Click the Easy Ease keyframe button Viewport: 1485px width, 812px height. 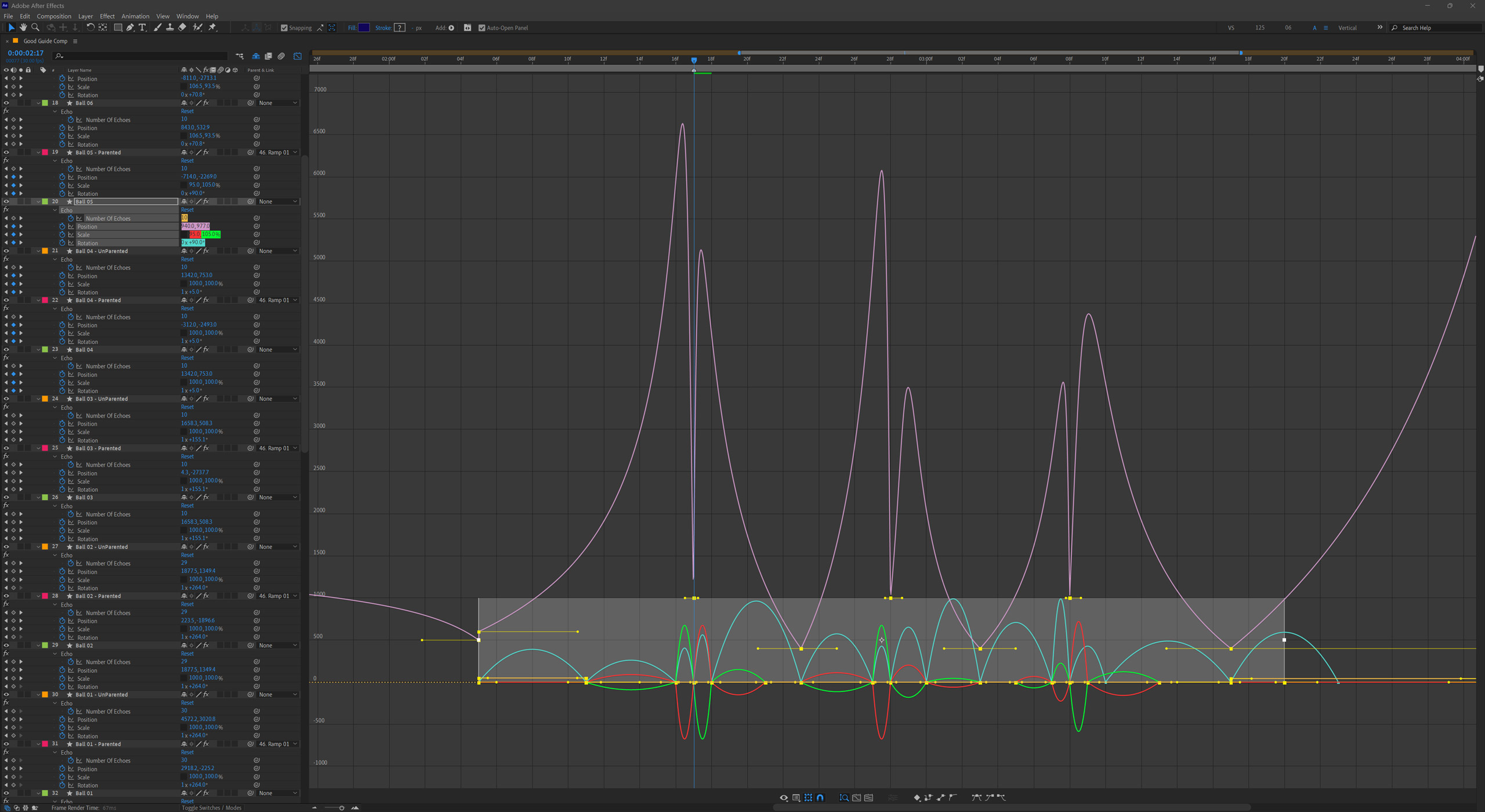pyautogui.click(x=976, y=797)
